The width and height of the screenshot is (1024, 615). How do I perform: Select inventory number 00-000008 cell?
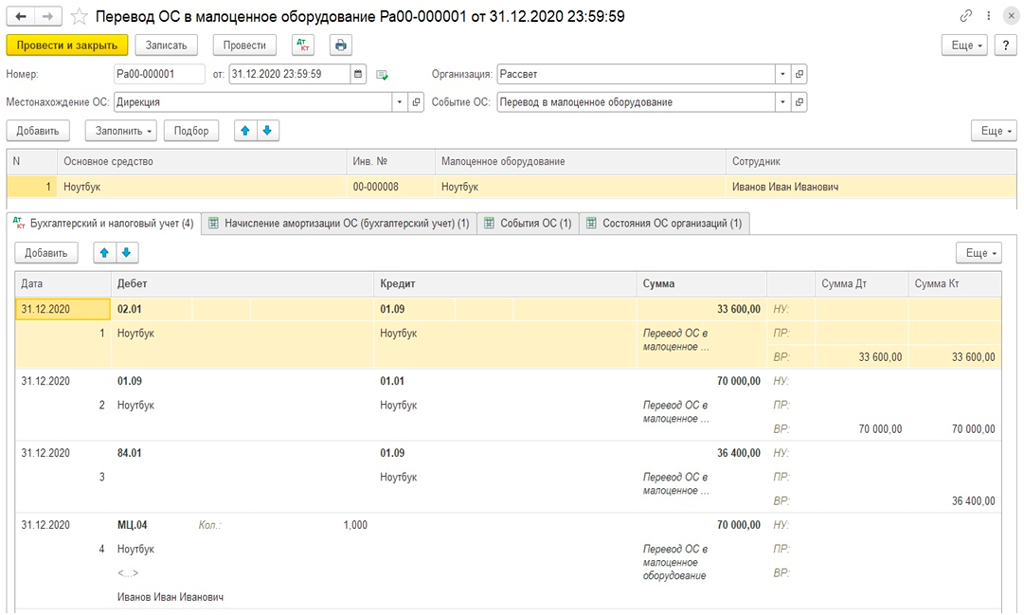pos(391,187)
